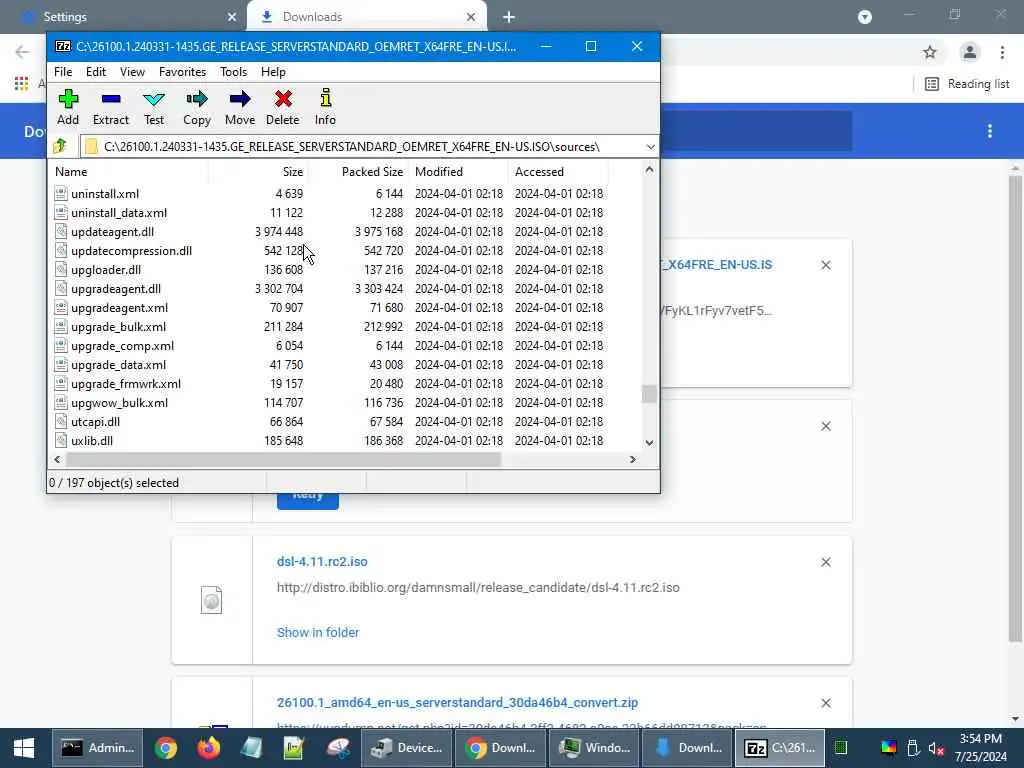The image size is (1024, 768).
Task: Click the USB safely remove tray icon
Action: [914, 748]
